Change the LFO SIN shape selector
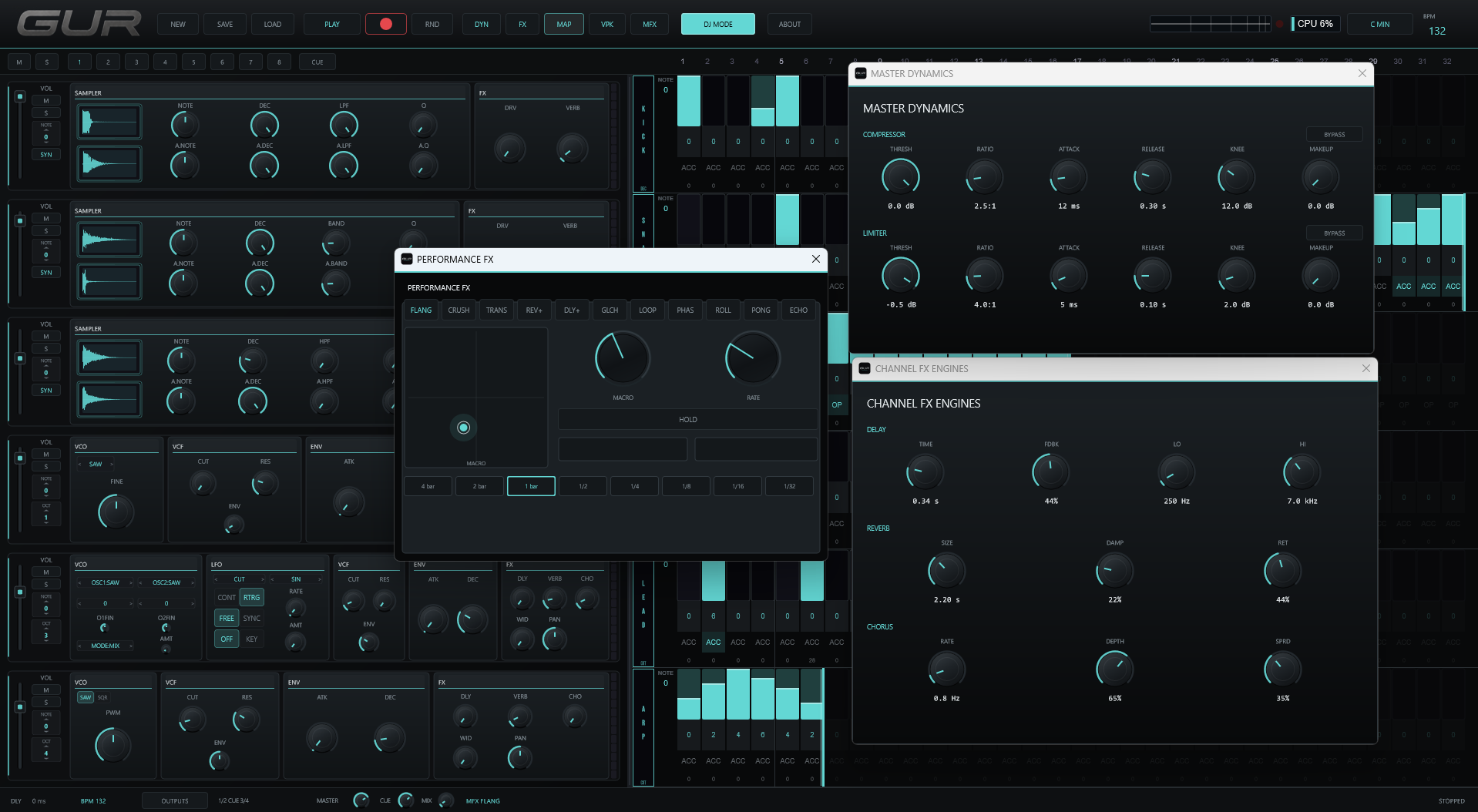This screenshot has height=812, width=1478. point(296,579)
